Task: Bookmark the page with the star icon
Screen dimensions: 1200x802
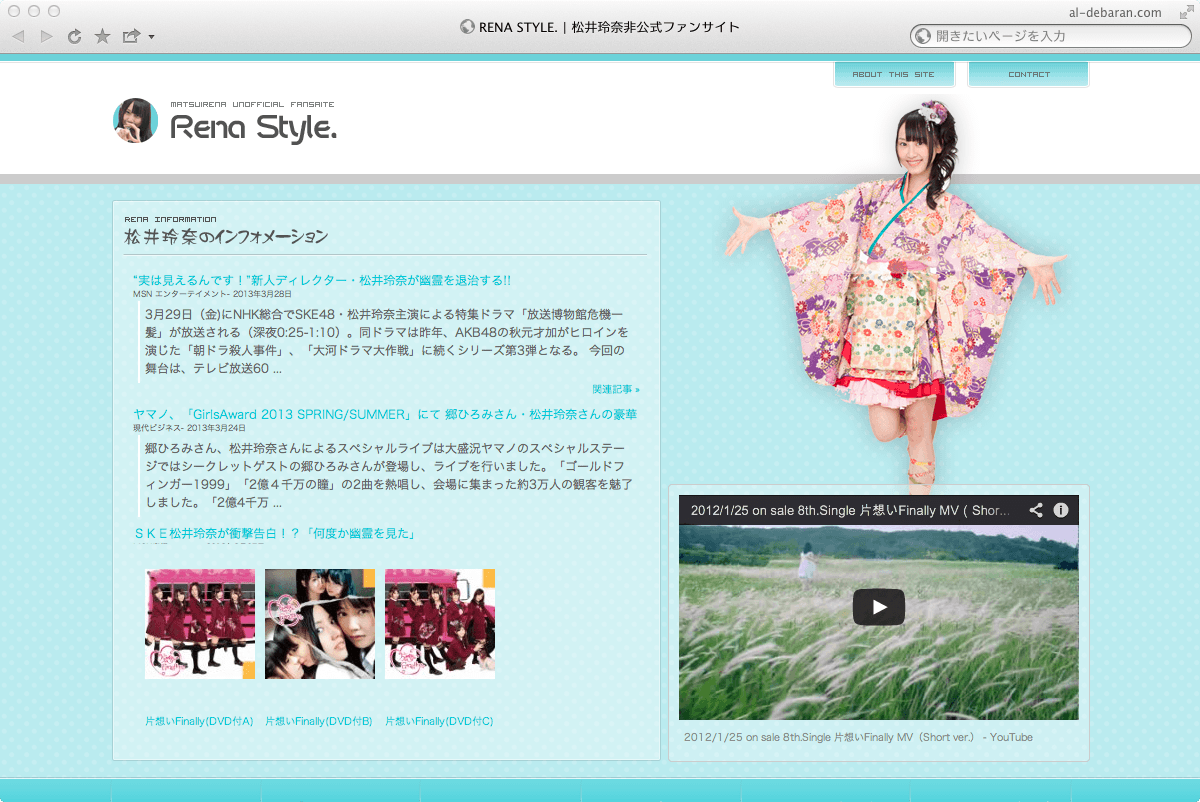Action: (x=102, y=37)
